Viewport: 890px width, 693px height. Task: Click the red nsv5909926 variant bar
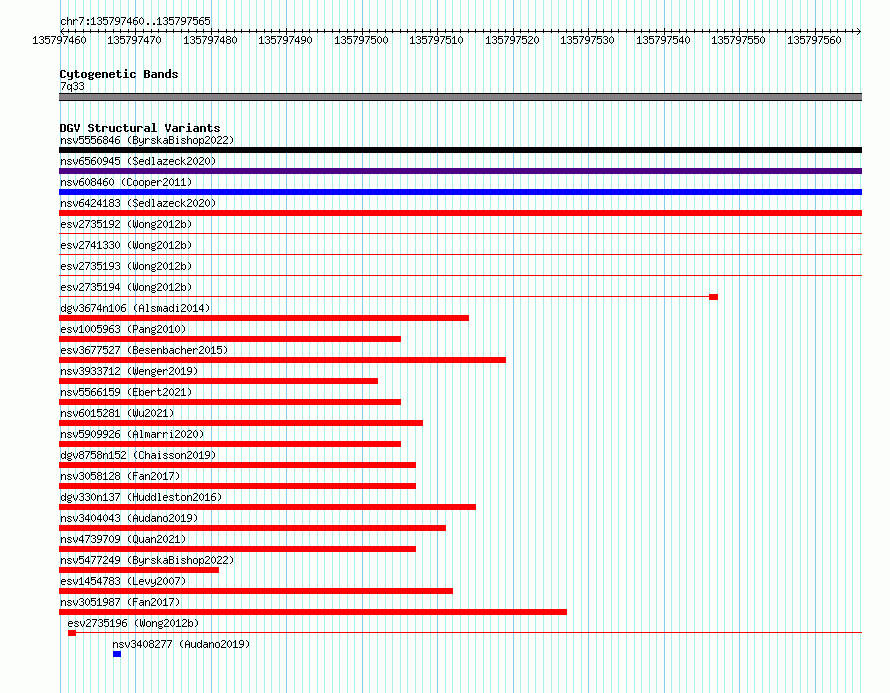(230, 444)
